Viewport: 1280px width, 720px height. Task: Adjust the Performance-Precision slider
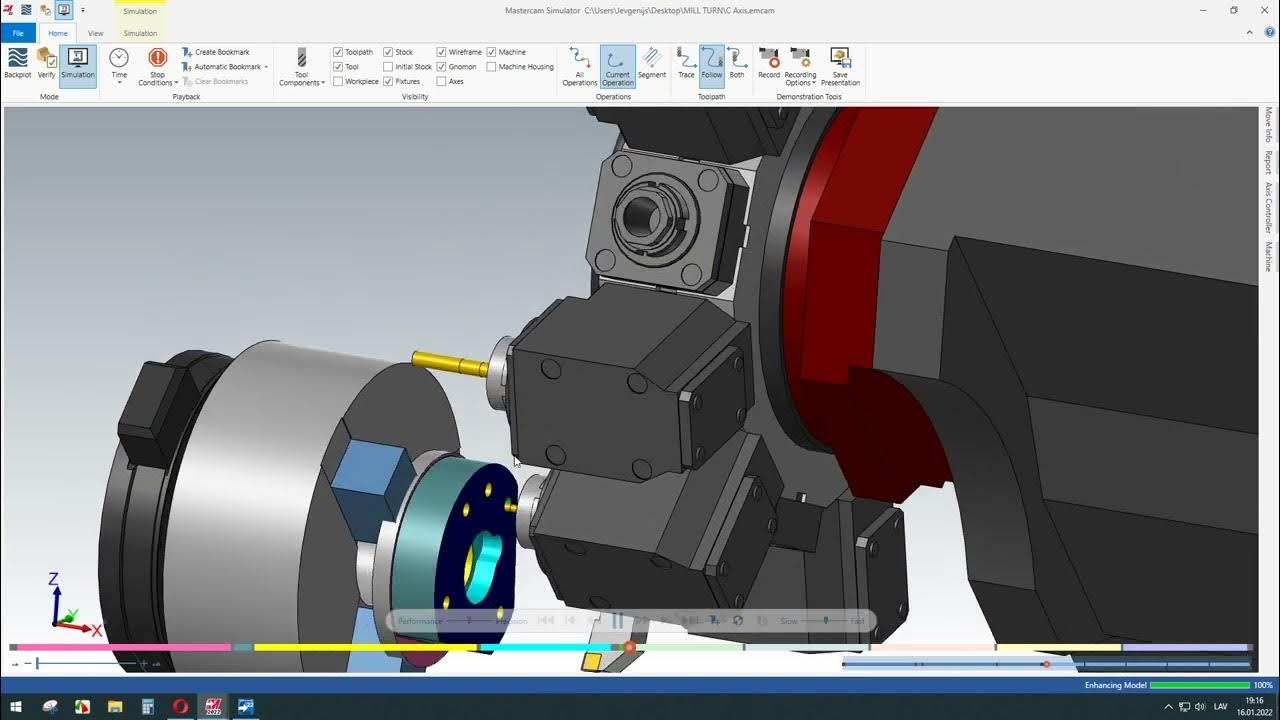(469, 621)
